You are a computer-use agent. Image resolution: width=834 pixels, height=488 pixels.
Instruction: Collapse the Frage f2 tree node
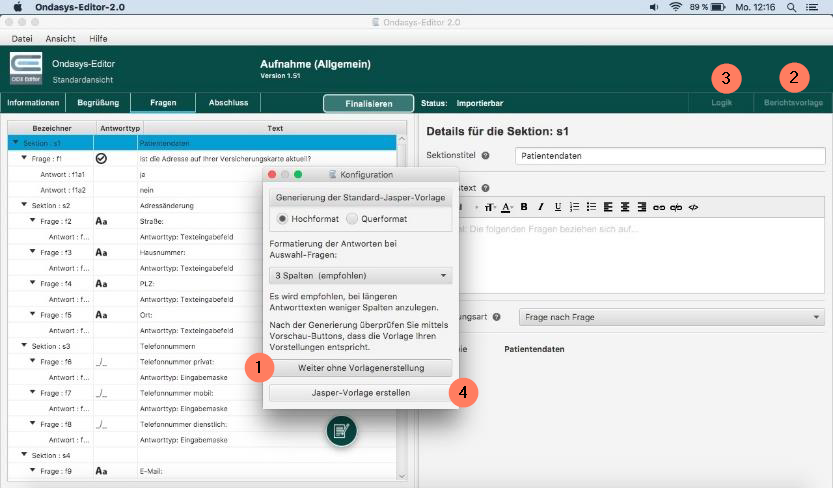32,220
